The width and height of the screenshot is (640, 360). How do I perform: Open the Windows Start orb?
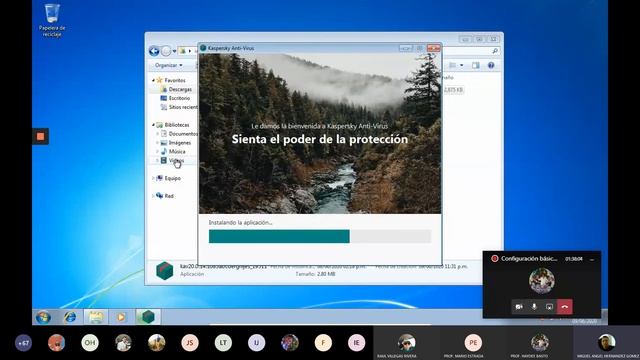pyautogui.click(x=43, y=317)
